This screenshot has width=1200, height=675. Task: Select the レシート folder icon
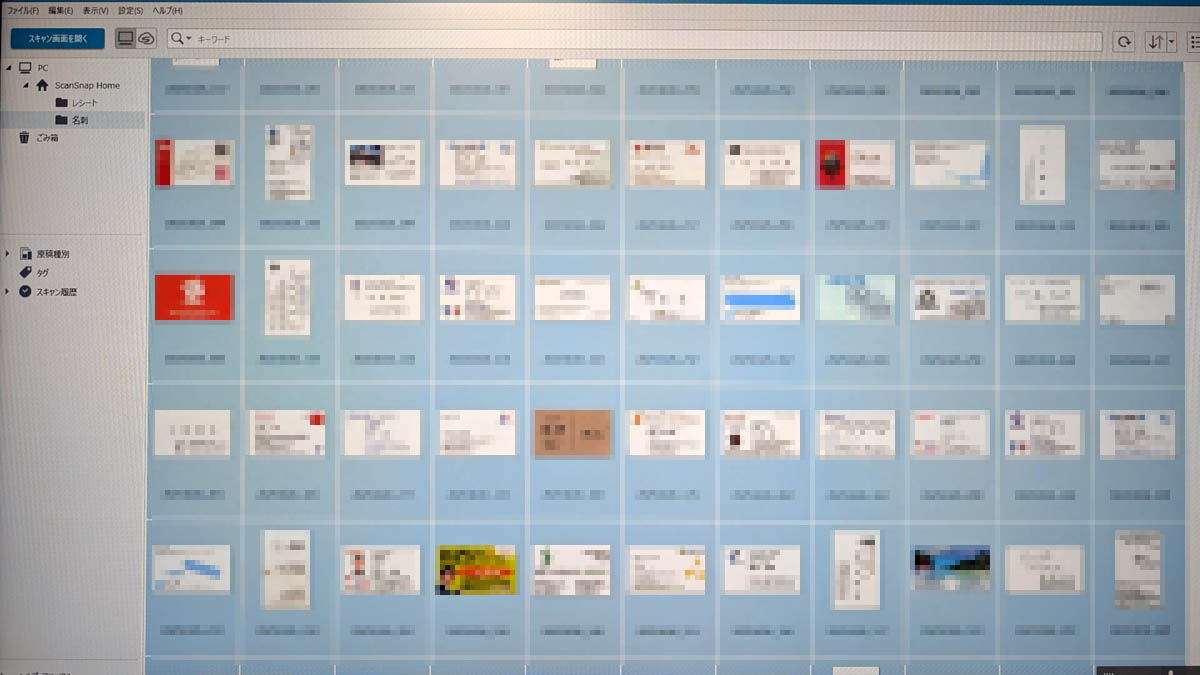(61, 103)
